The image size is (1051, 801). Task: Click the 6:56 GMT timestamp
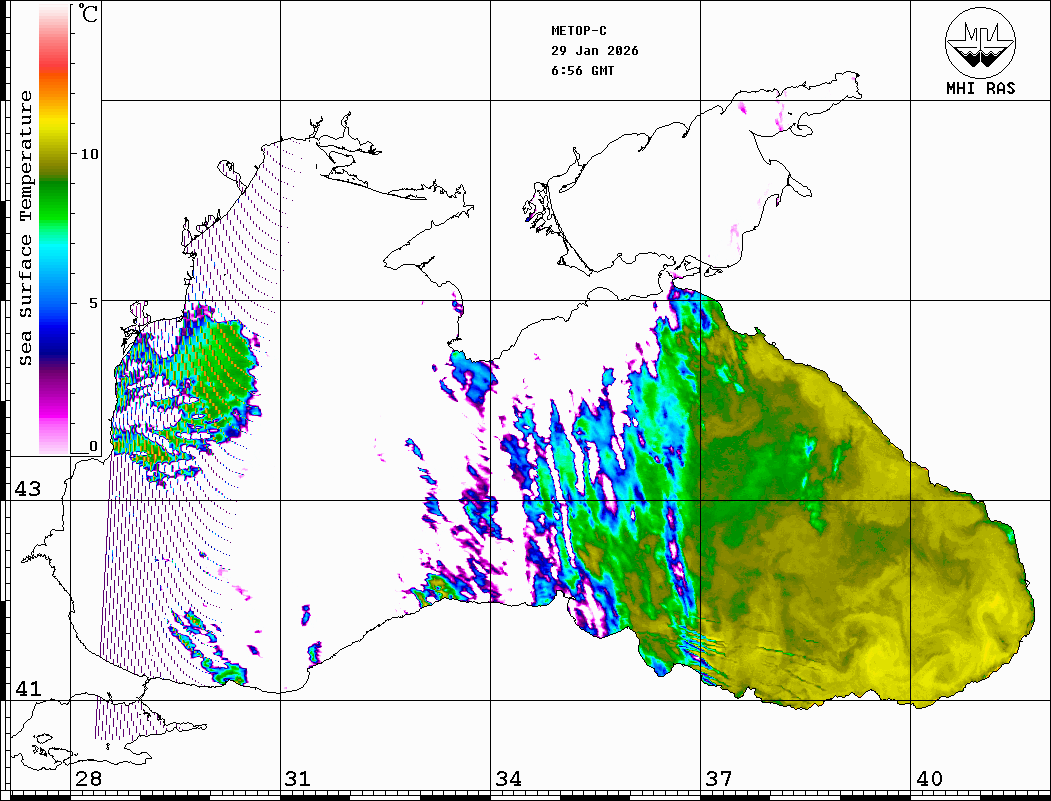pos(583,71)
